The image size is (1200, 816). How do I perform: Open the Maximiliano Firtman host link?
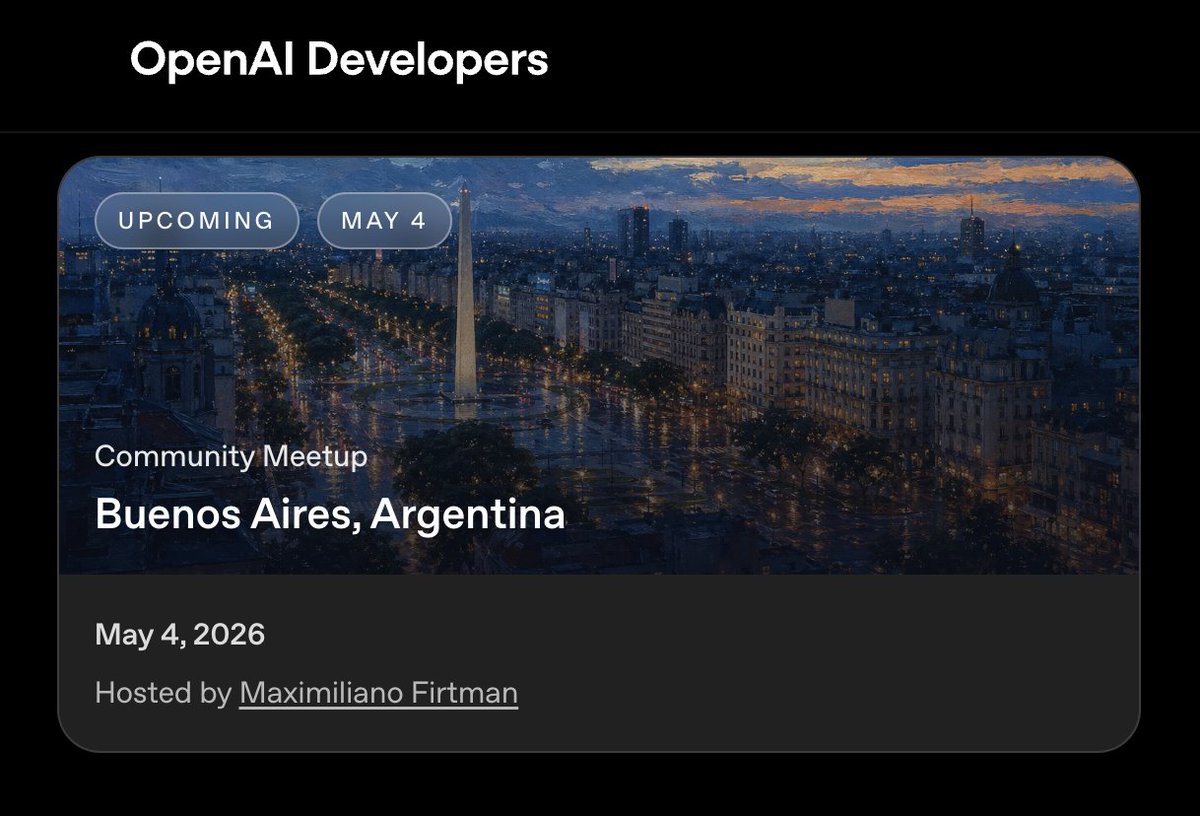click(x=378, y=693)
